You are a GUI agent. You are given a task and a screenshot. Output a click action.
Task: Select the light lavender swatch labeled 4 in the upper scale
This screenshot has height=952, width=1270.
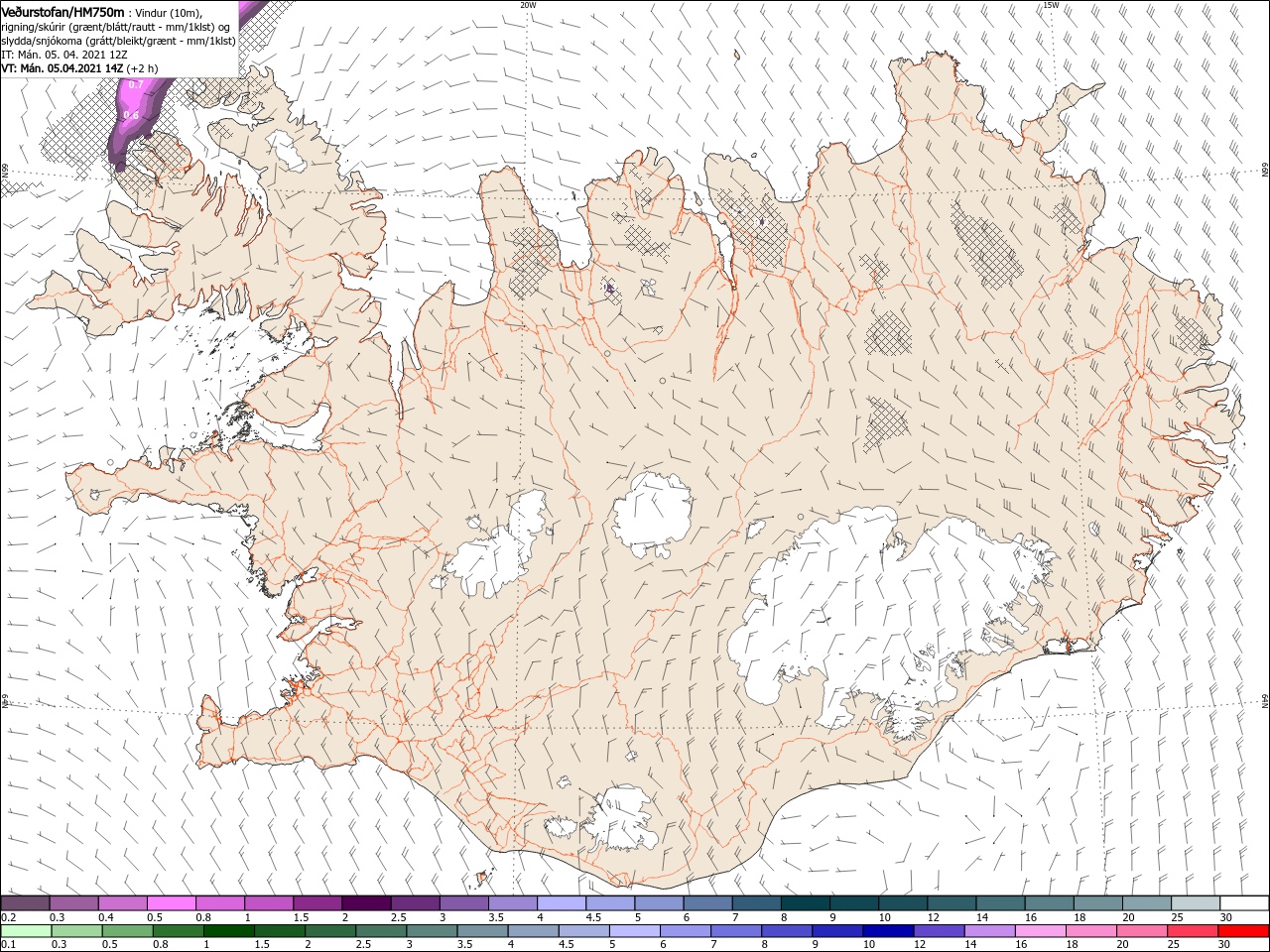(562, 903)
